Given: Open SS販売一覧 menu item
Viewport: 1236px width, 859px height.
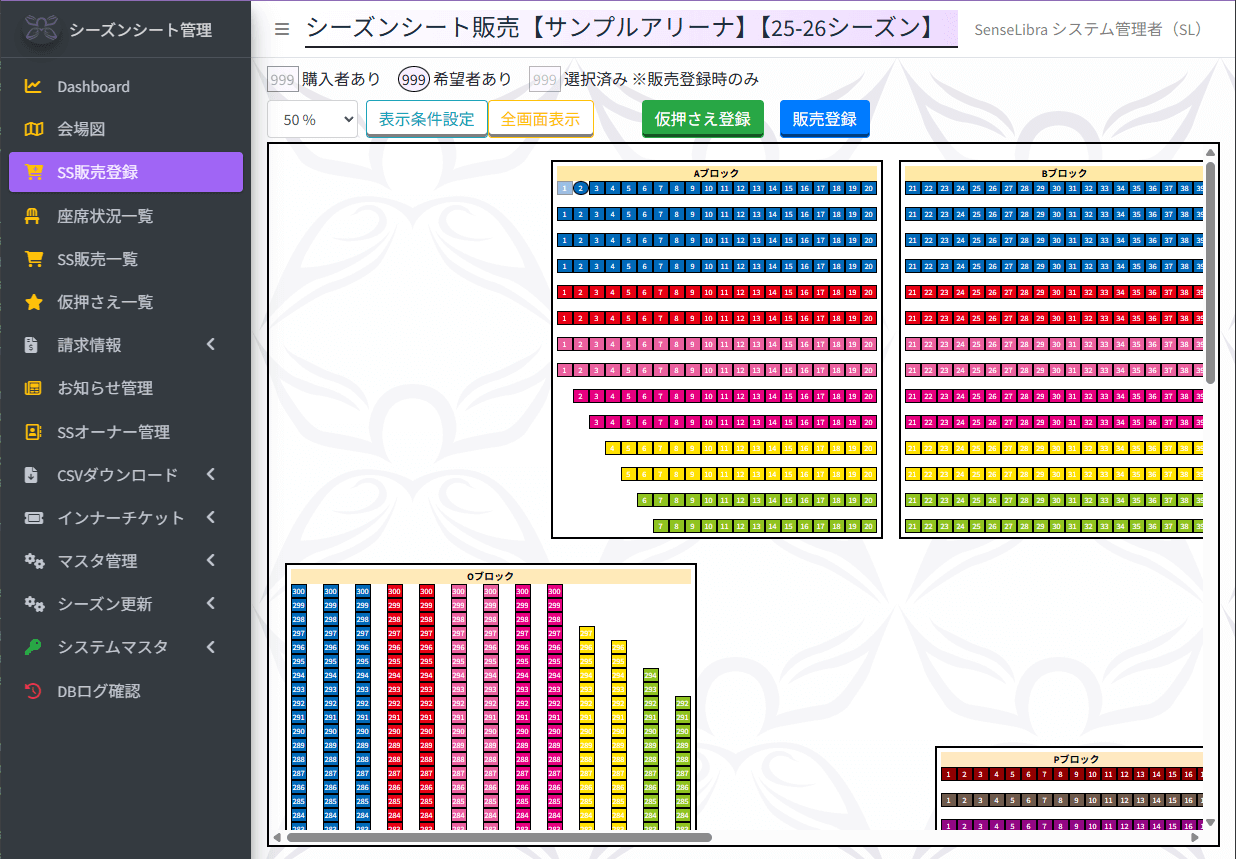Looking at the screenshot, I should tap(98, 259).
